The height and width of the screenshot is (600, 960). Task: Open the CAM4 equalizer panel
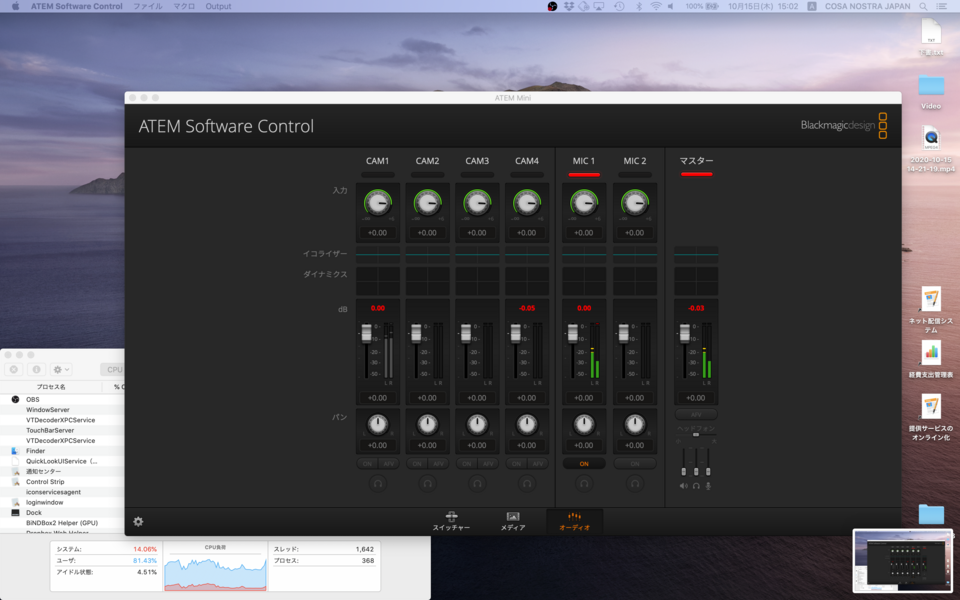pyautogui.click(x=527, y=254)
